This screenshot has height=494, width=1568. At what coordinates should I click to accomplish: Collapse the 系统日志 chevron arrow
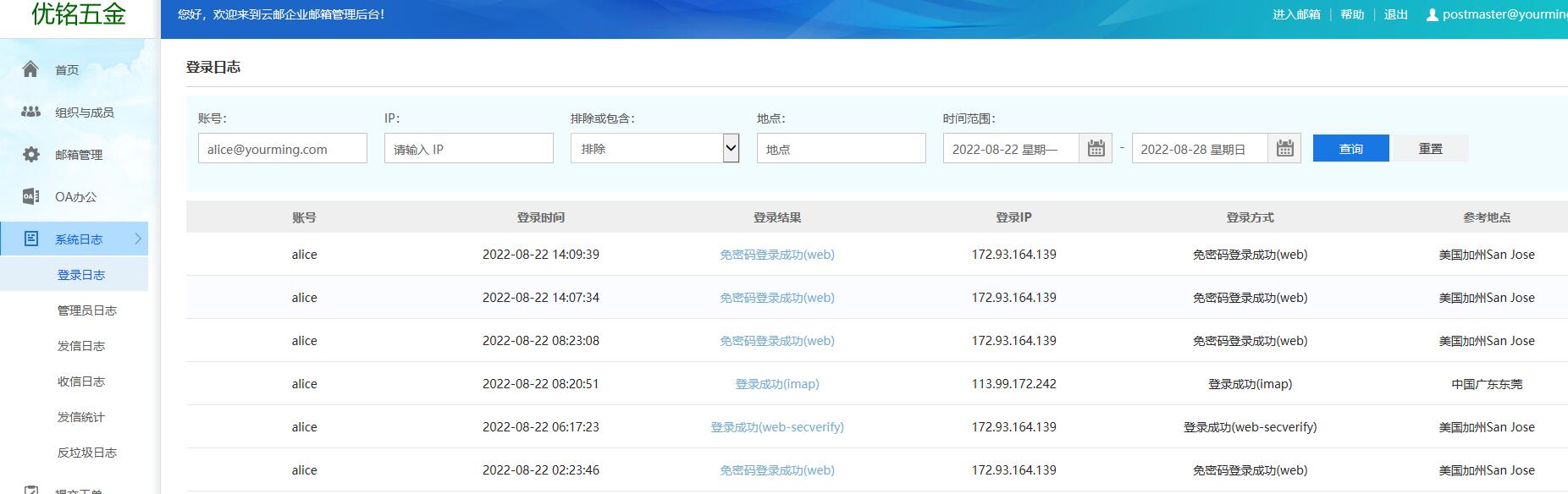click(139, 239)
